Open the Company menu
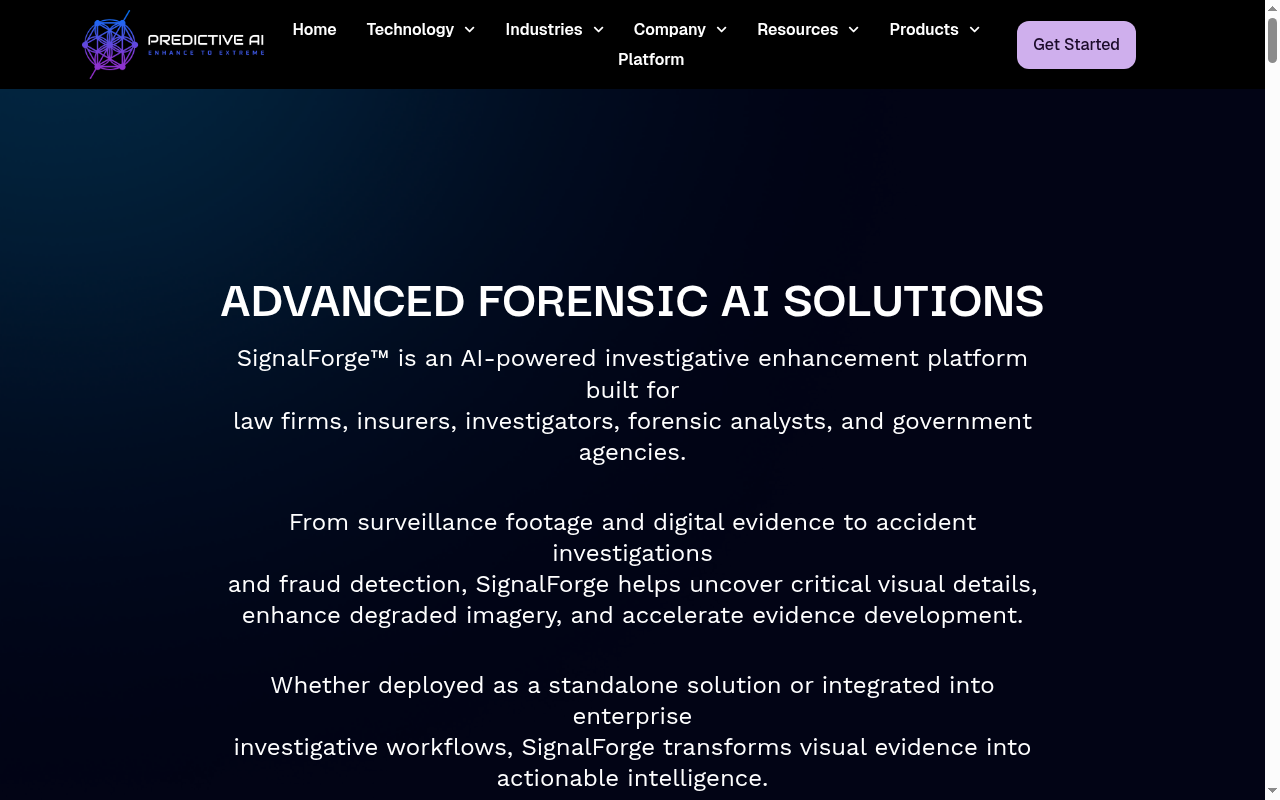This screenshot has width=1280, height=800. tap(670, 30)
